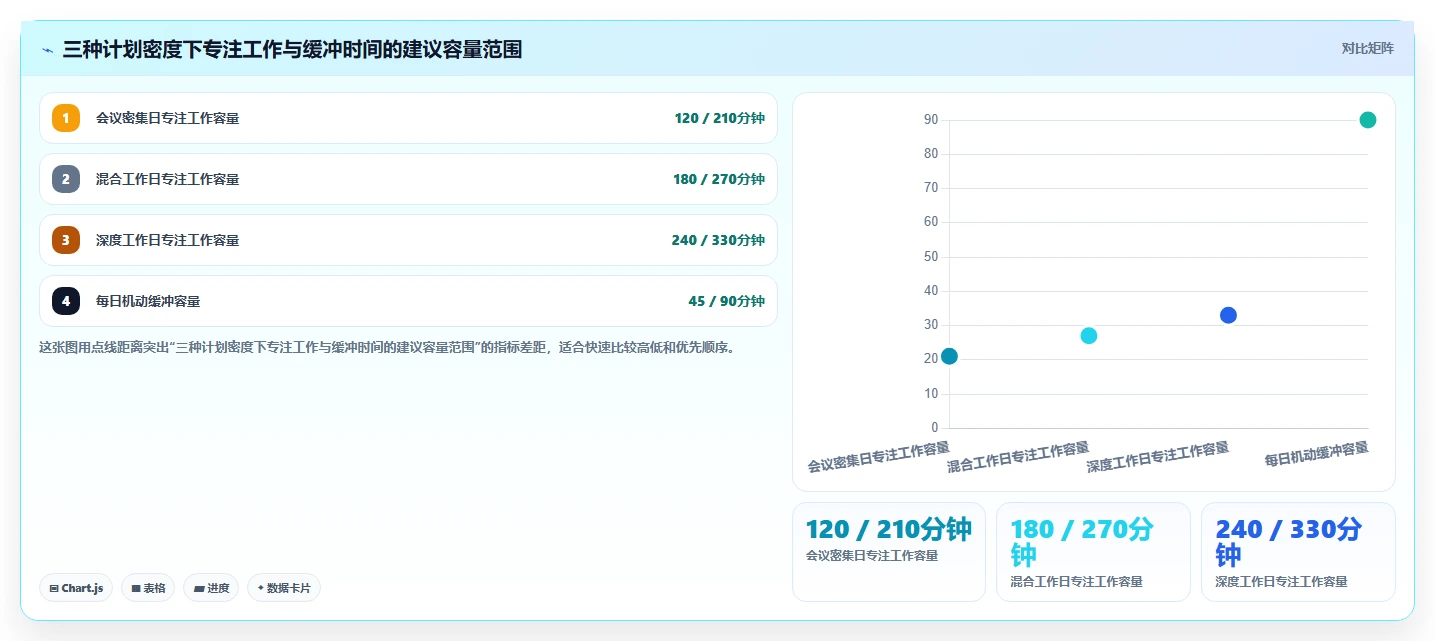
Task: Click the teal chart point at 21
Action: tap(949, 356)
